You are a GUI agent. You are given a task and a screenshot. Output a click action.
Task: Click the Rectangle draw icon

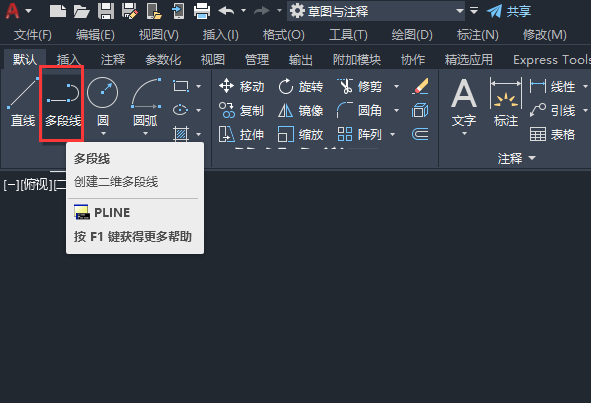181,86
